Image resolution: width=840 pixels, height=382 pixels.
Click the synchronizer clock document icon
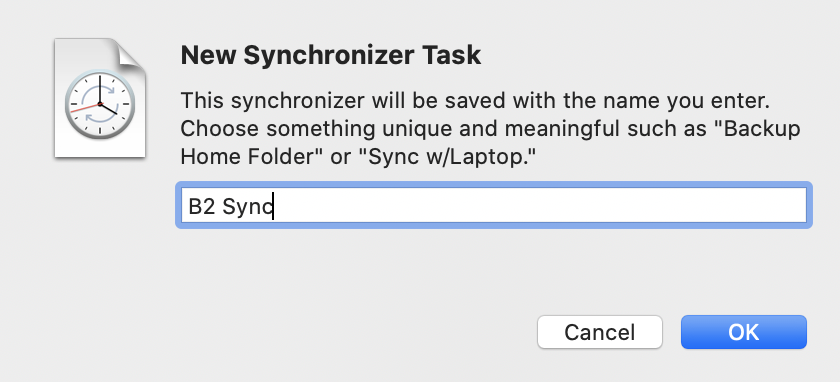click(x=100, y=98)
